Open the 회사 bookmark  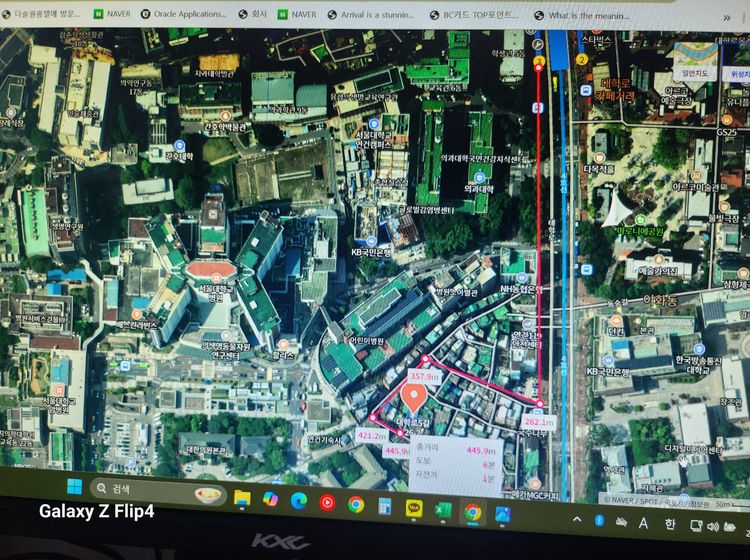pos(253,14)
